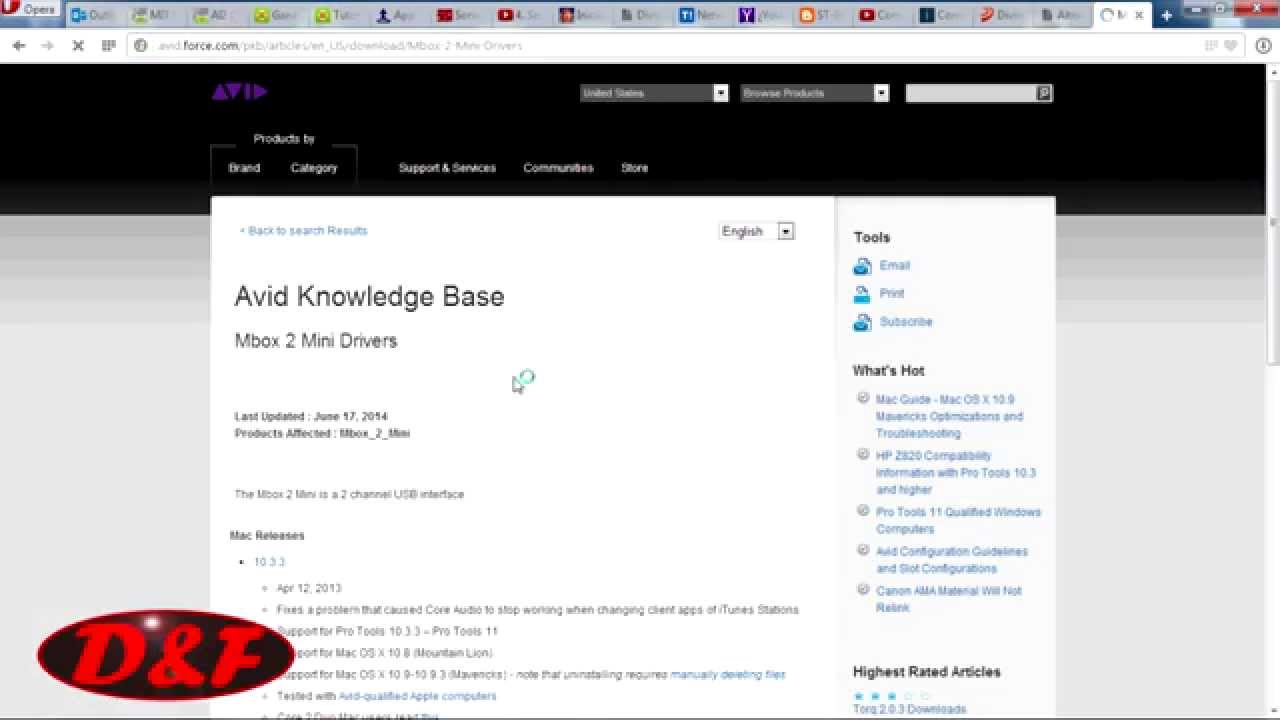Click the search magnifier icon

point(1044,93)
